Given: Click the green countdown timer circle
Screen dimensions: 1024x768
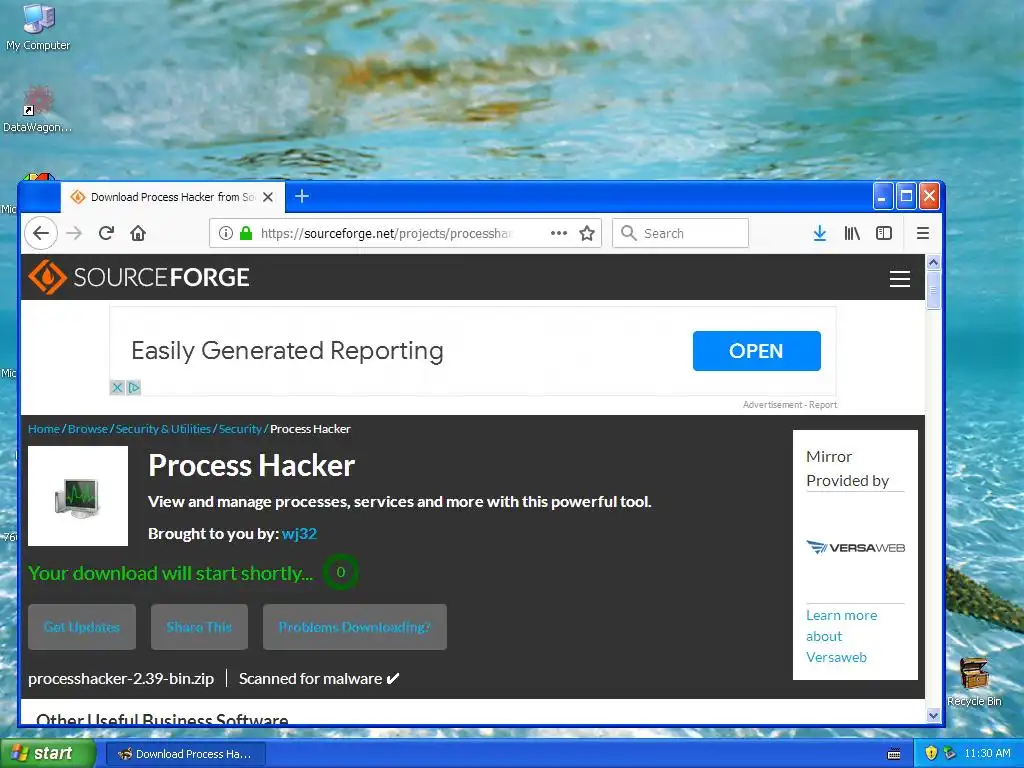Looking at the screenshot, I should pyautogui.click(x=340, y=572).
